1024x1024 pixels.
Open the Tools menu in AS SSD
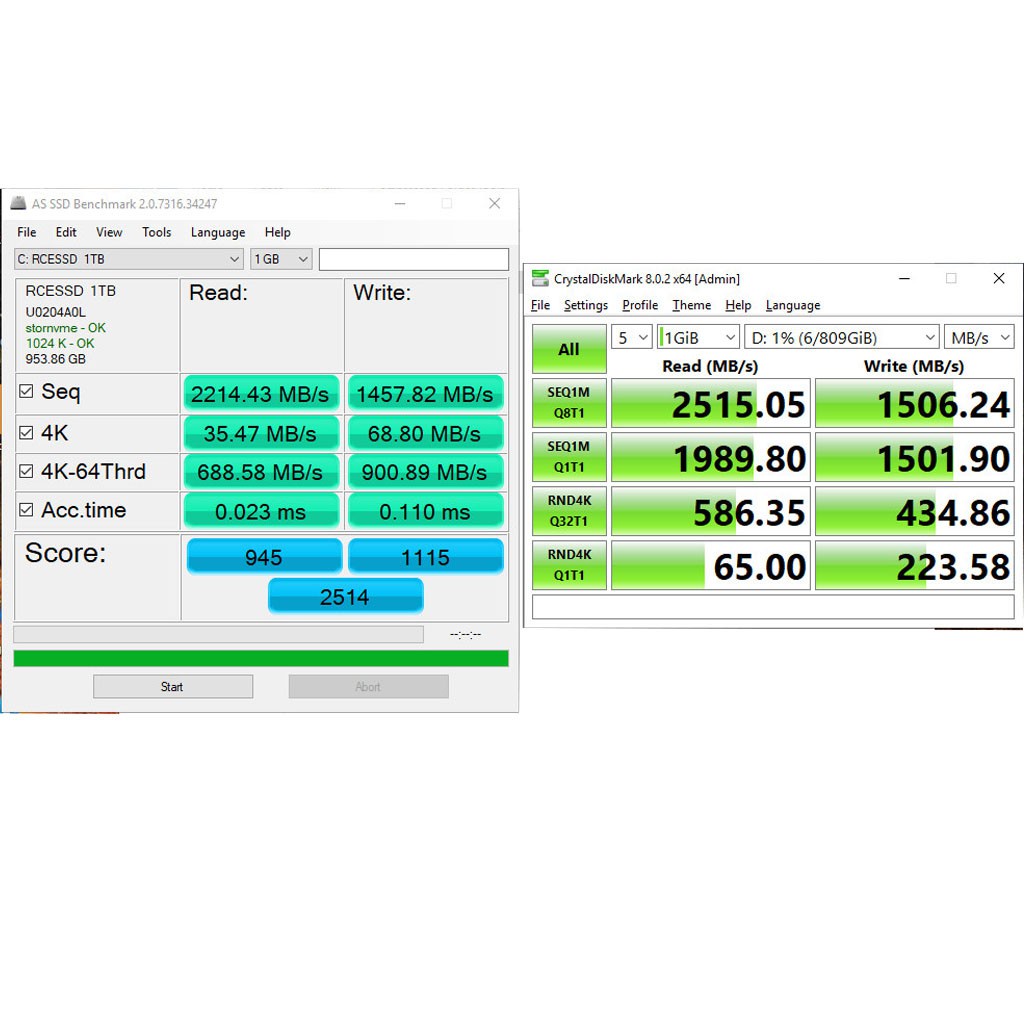click(156, 232)
